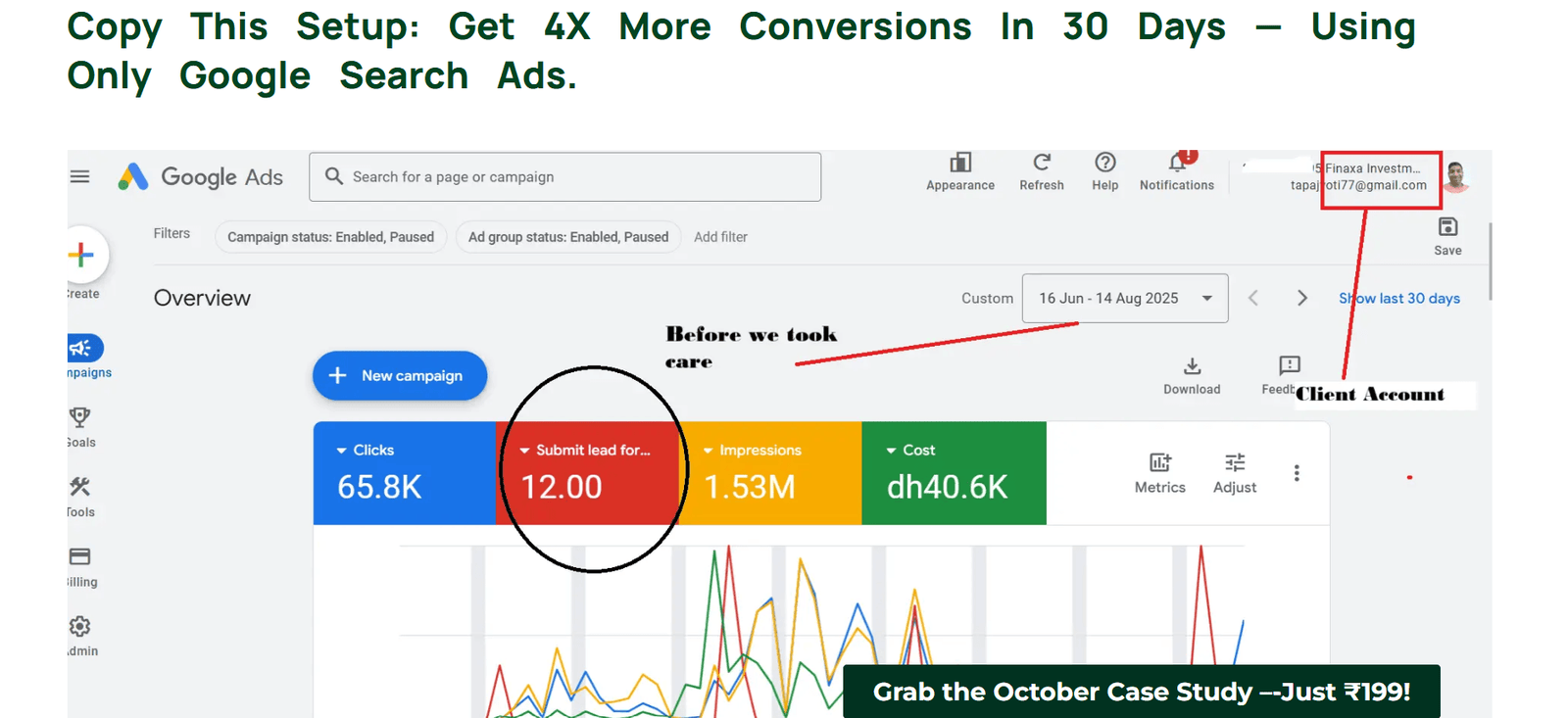
Task: Click the Google Ads logo
Action: 201,176
